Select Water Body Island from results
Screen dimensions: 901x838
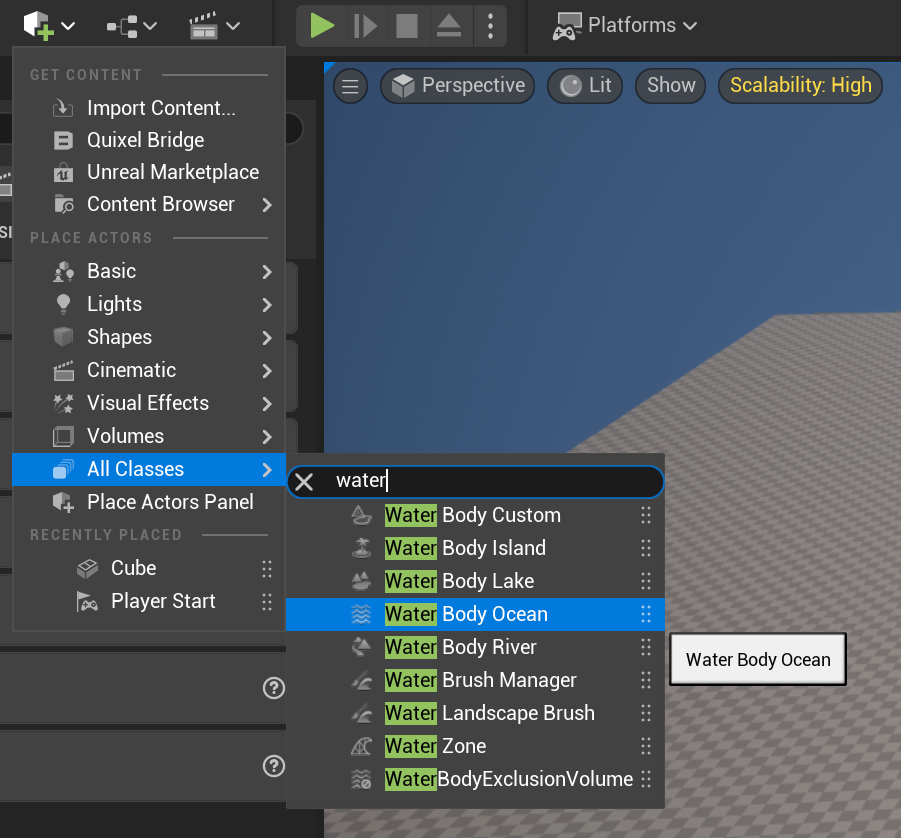475,548
